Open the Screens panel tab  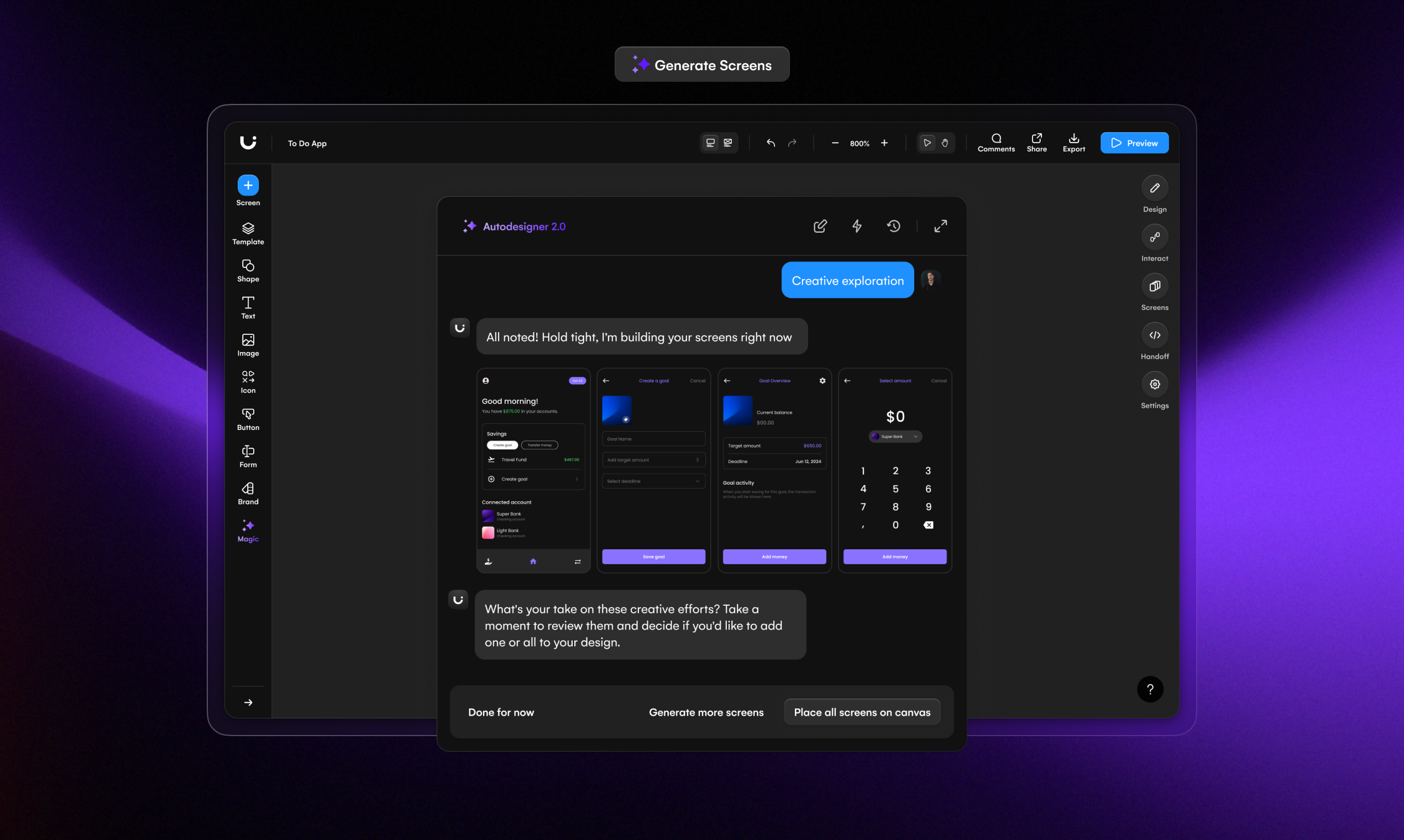coord(1154,286)
